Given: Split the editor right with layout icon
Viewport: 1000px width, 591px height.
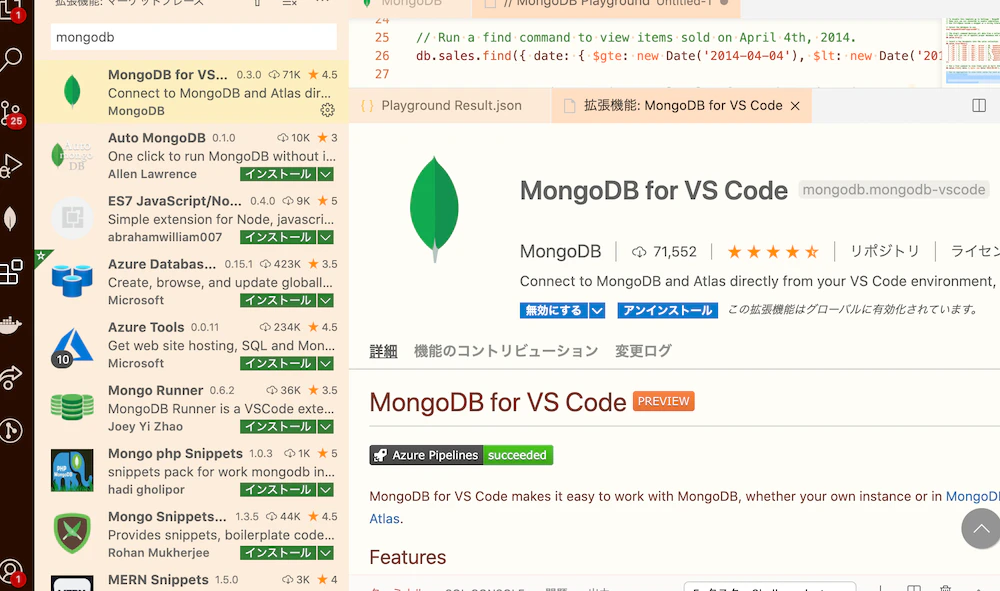Looking at the screenshot, I should pos(979,106).
